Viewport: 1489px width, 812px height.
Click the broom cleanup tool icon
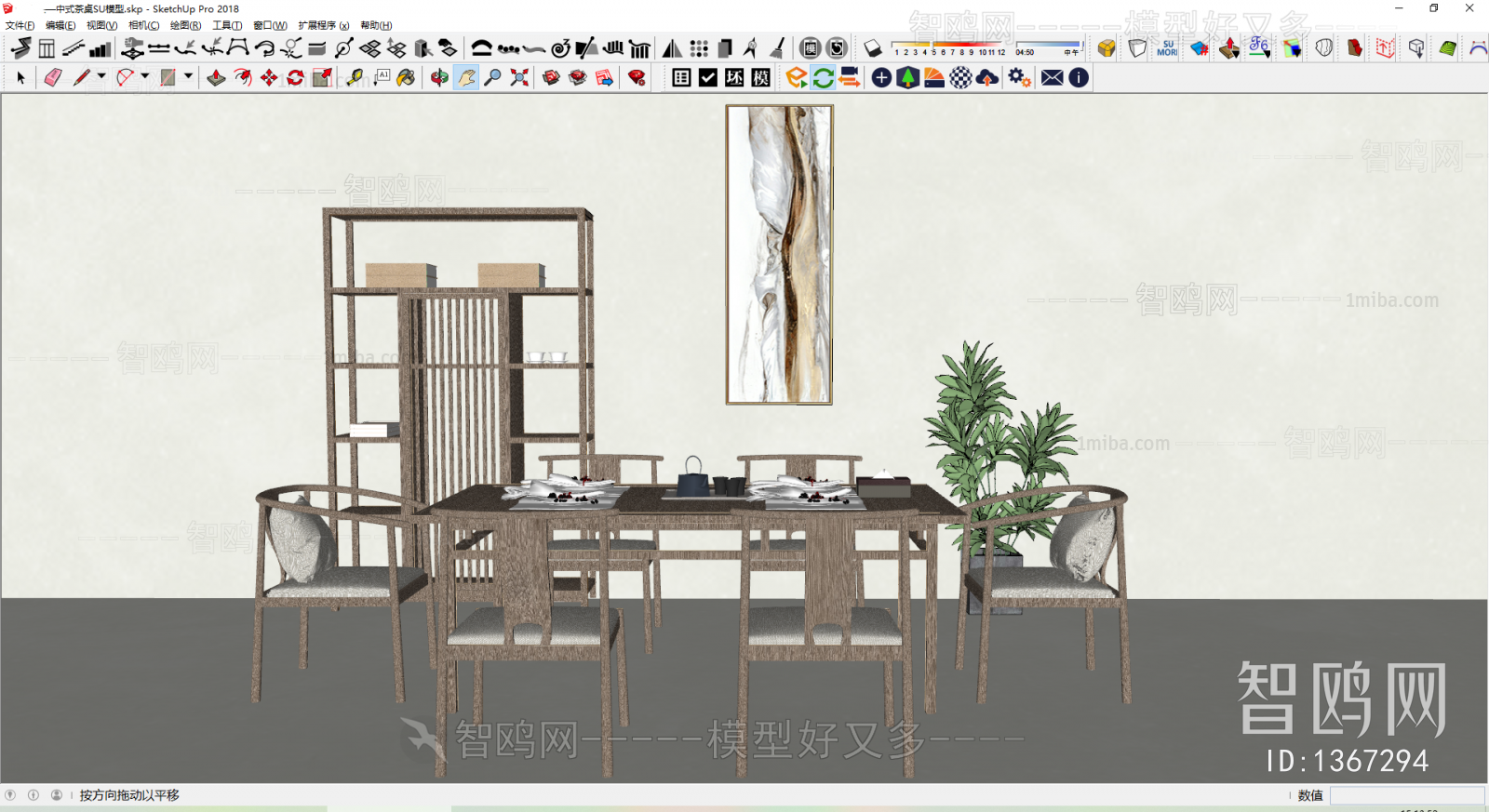click(778, 48)
